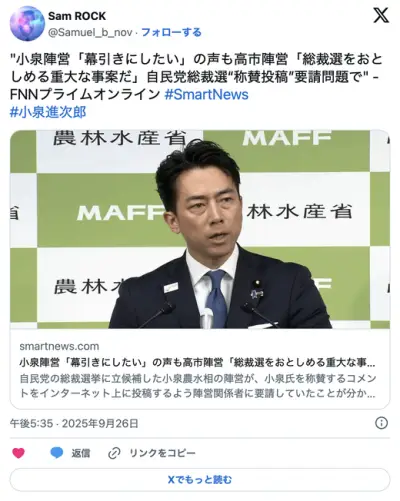Like the tweet with the heart icon
Screen dimensions: 400x501
tap(18, 453)
